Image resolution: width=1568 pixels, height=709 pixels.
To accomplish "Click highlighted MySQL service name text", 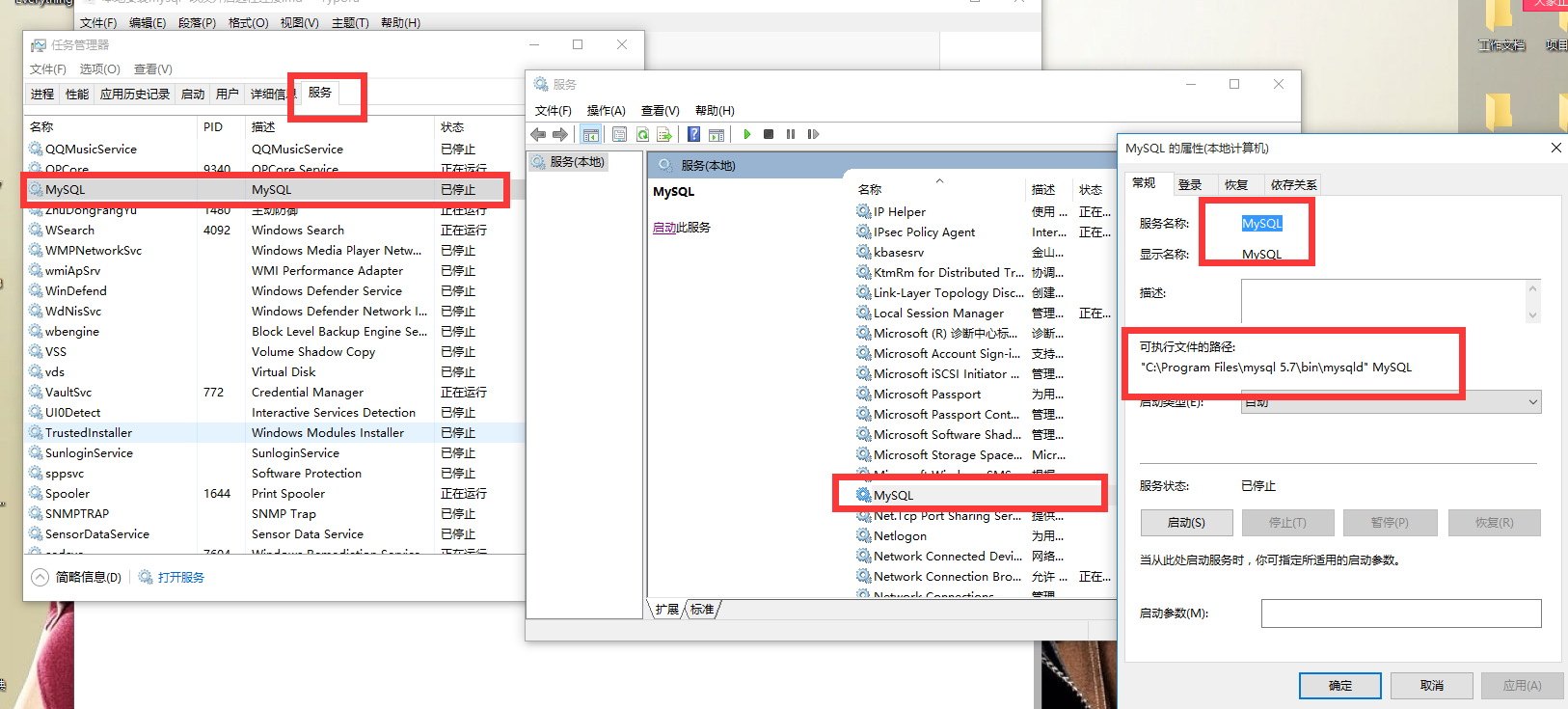I will click(x=1261, y=223).
